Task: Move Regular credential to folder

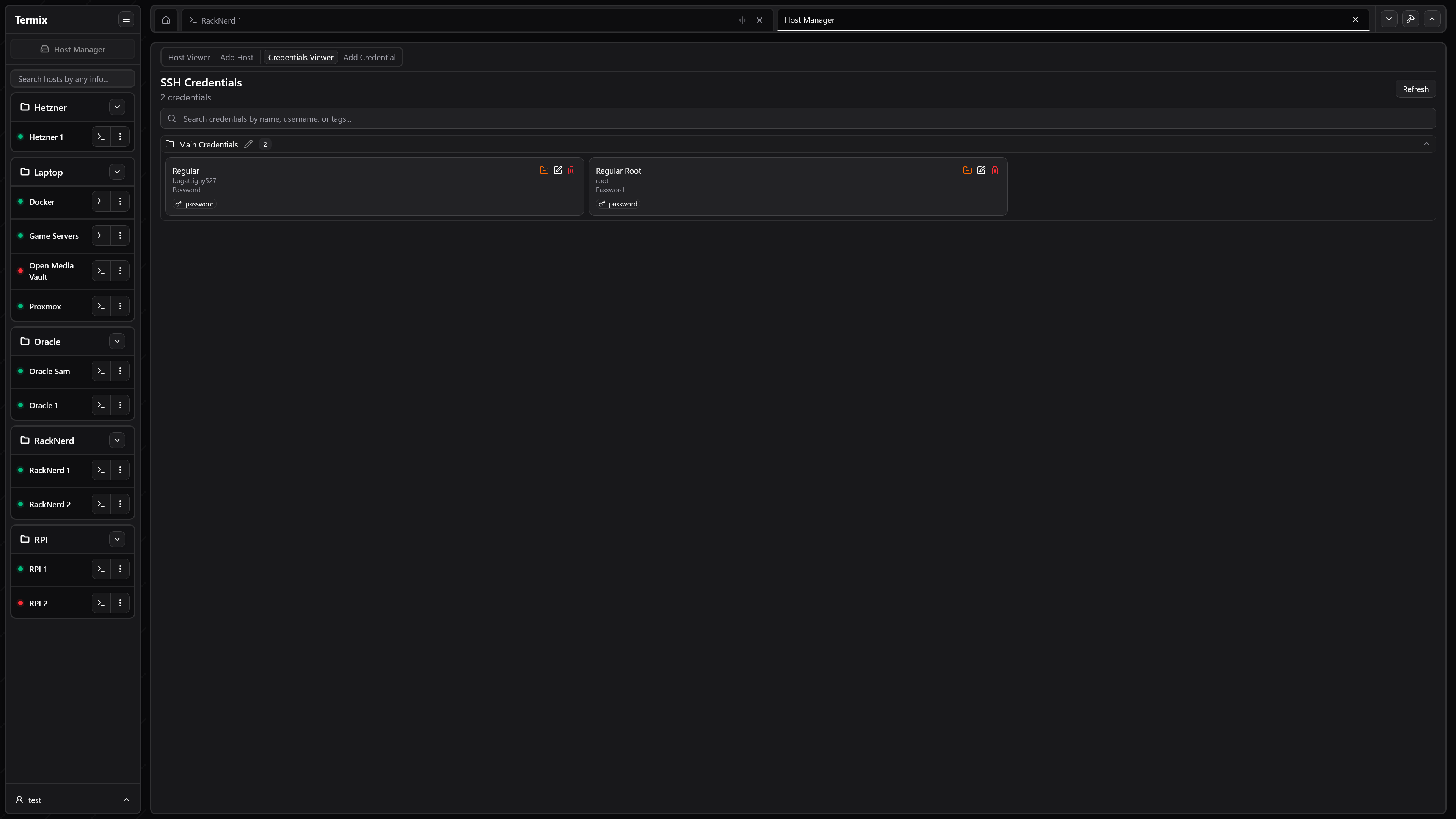Action: coord(544,170)
